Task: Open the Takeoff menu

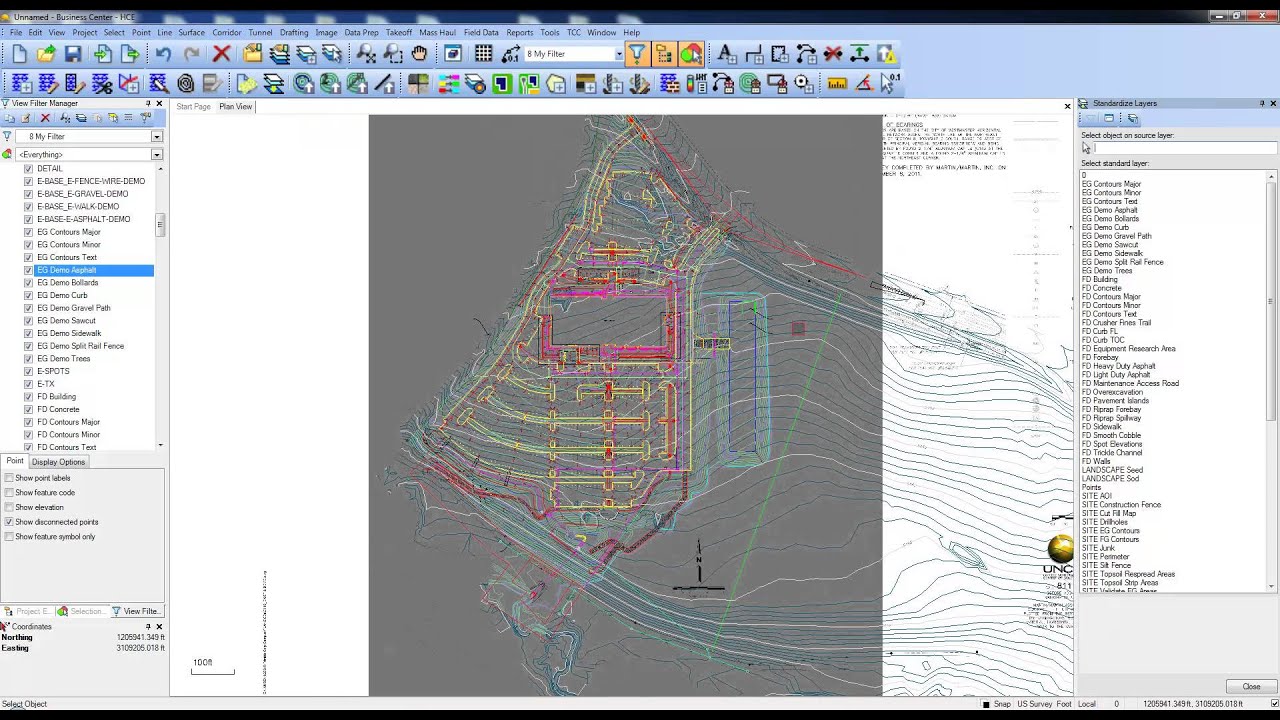Action: (x=399, y=33)
